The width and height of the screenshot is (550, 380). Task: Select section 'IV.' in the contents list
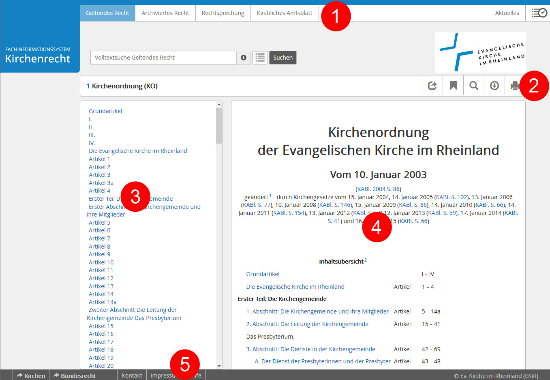pos(92,143)
